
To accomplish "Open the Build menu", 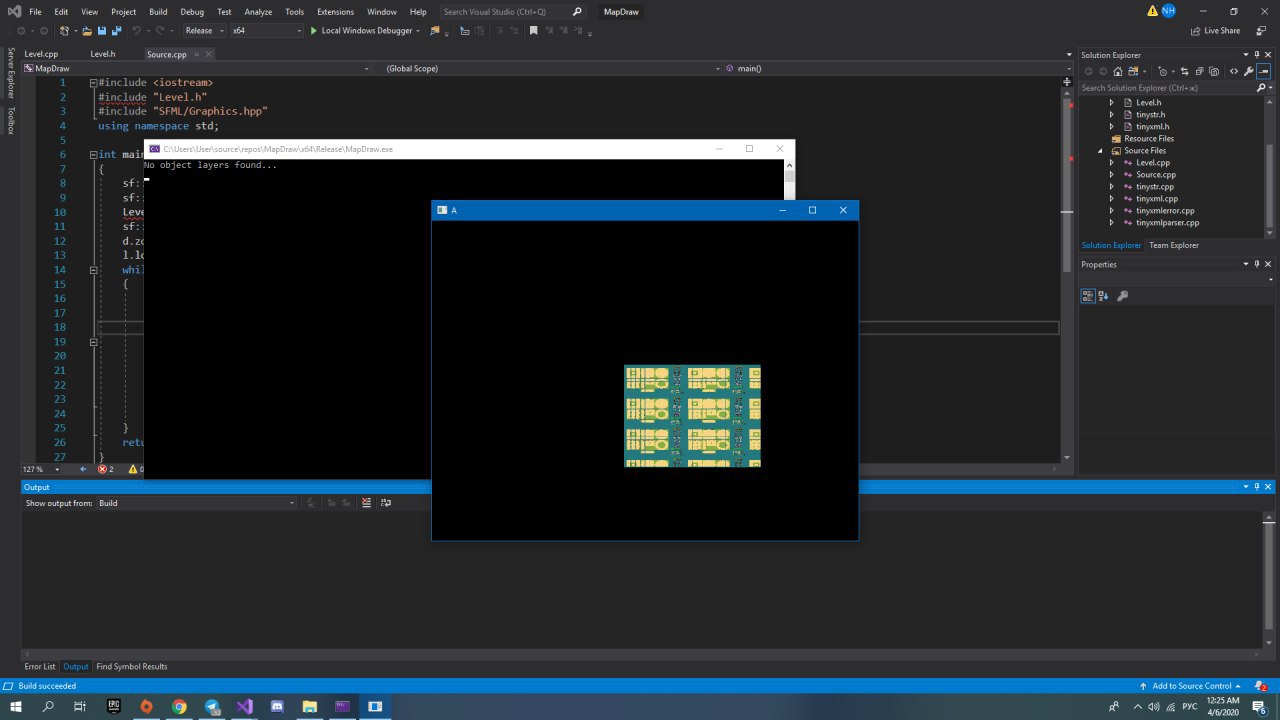I will [158, 12].
